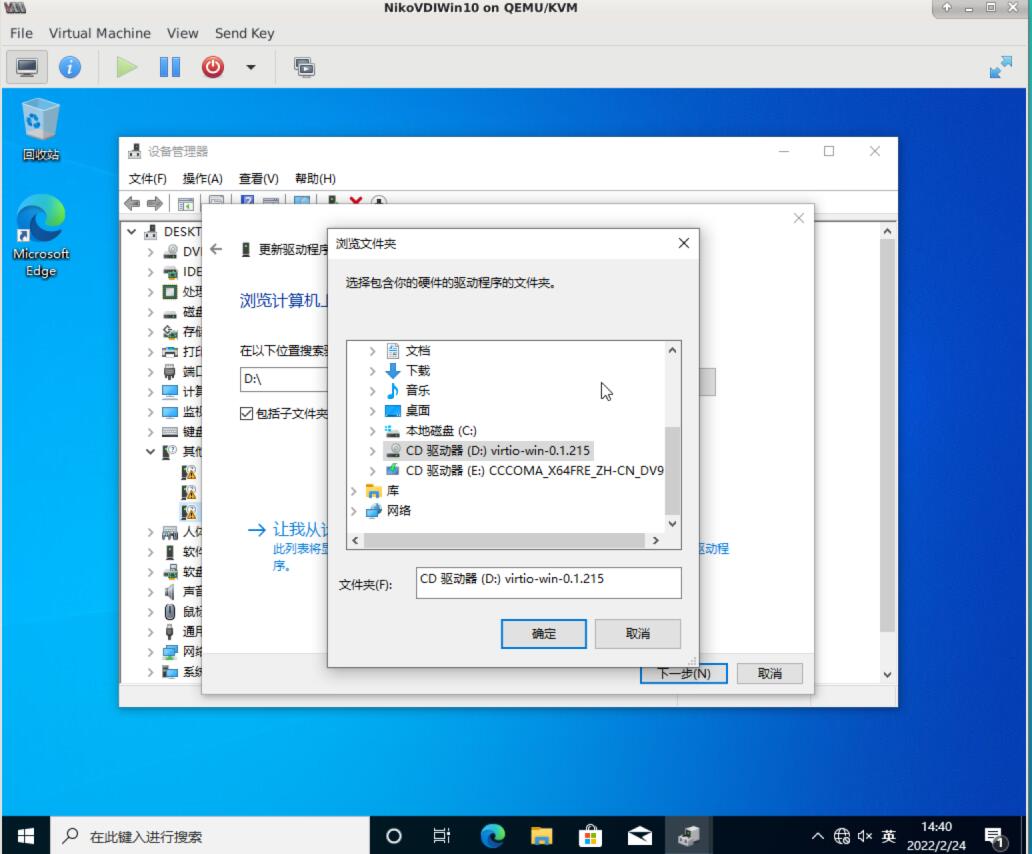This screenshot has height=854, width=1032.
Task: Toggle 包括子文件夹 checkbox
Action: 246,413
